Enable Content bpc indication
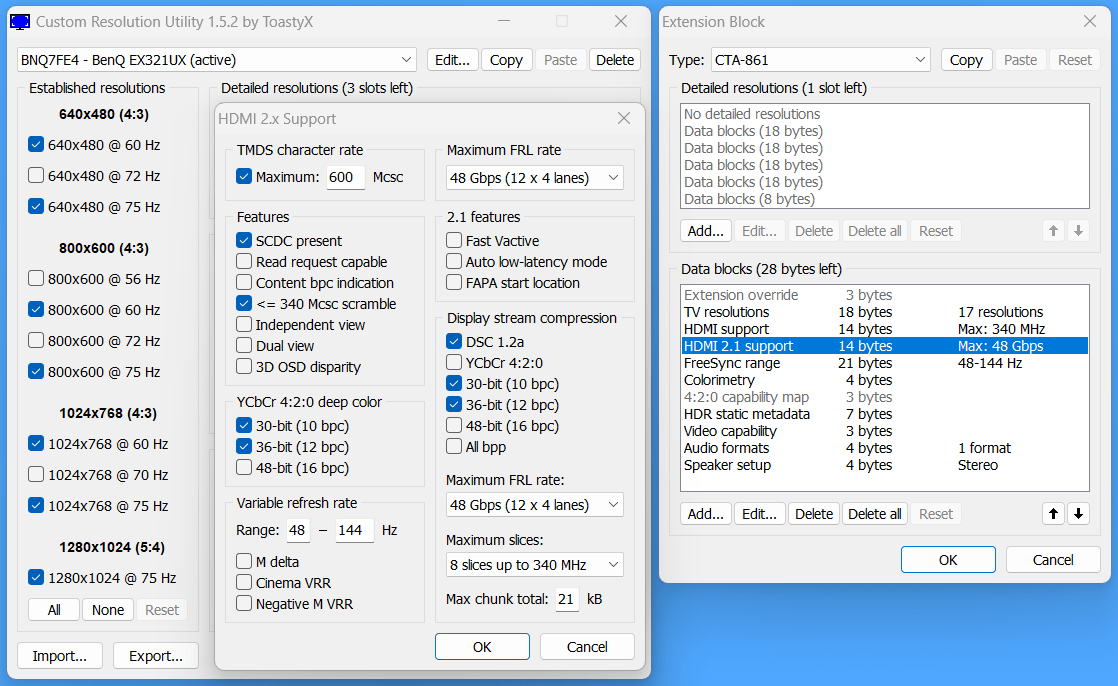The image size is (1118, 686). [244, 282]
